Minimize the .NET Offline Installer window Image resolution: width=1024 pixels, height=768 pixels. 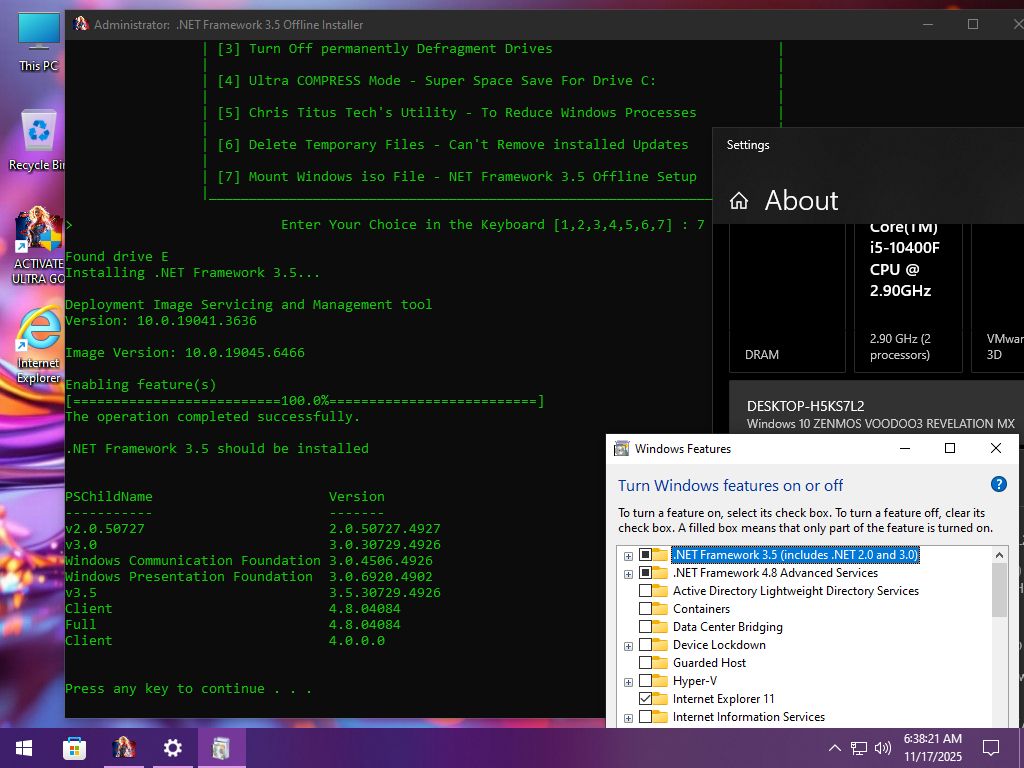[x=928, y=24]
